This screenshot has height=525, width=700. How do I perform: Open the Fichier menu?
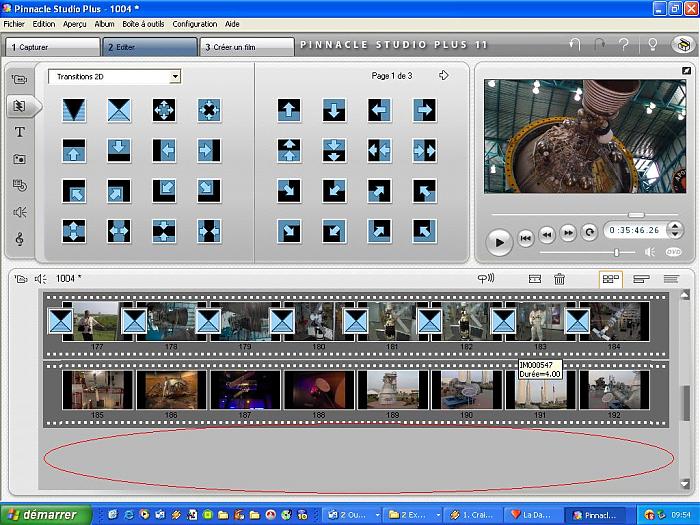click(x=14, y=24)
